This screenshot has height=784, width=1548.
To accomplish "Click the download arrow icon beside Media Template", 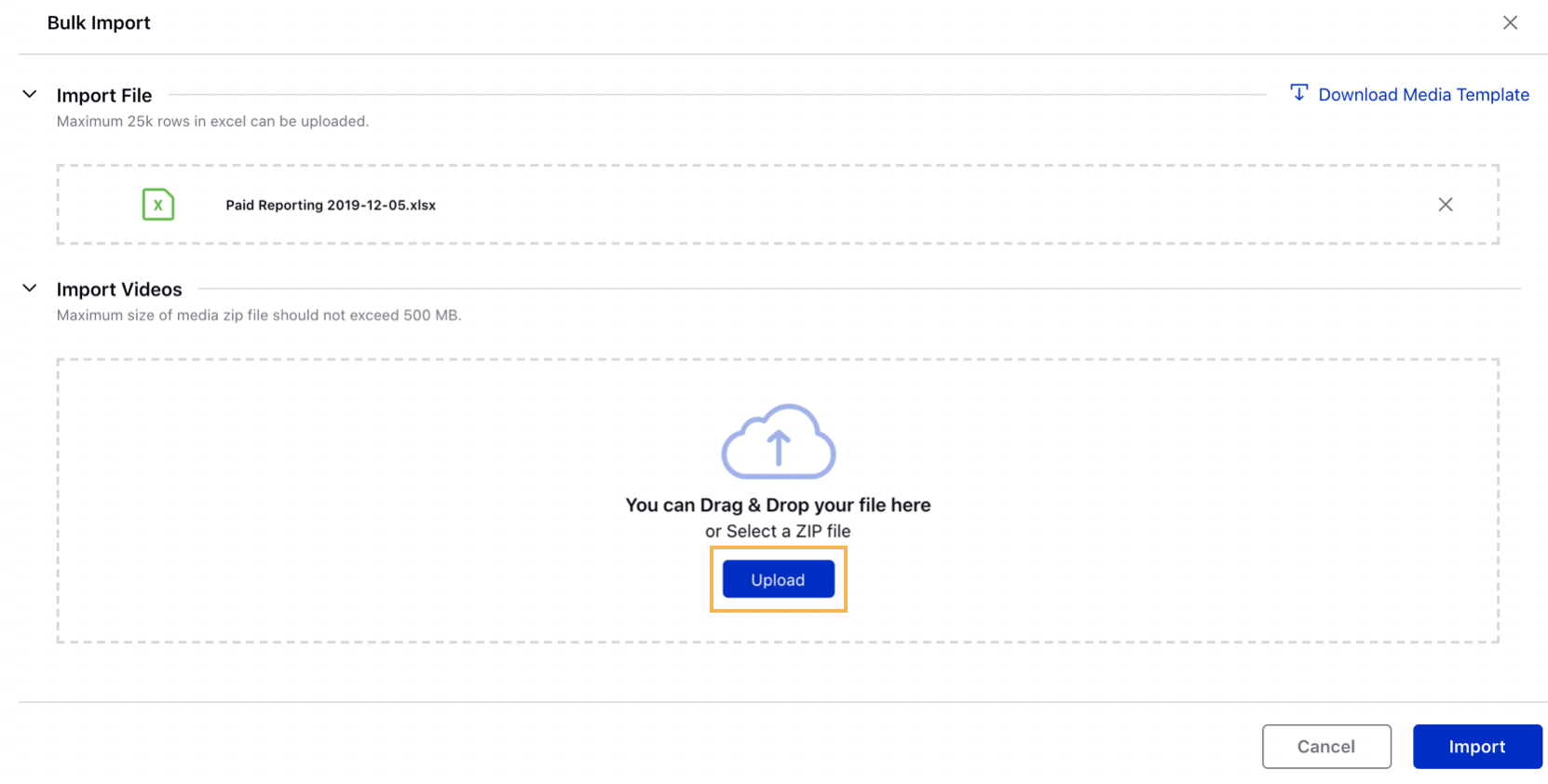I will [1298, 92].
